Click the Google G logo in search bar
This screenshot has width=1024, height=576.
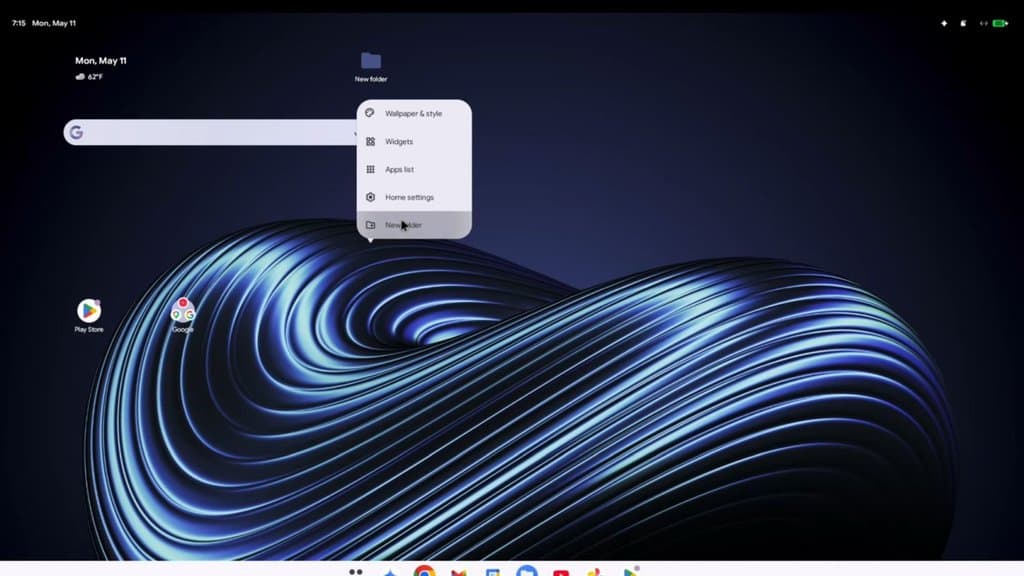point(76,133)
